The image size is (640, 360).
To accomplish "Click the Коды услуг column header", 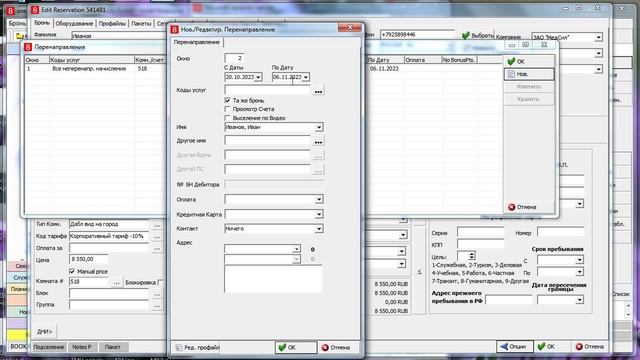I will click(92, 60).
